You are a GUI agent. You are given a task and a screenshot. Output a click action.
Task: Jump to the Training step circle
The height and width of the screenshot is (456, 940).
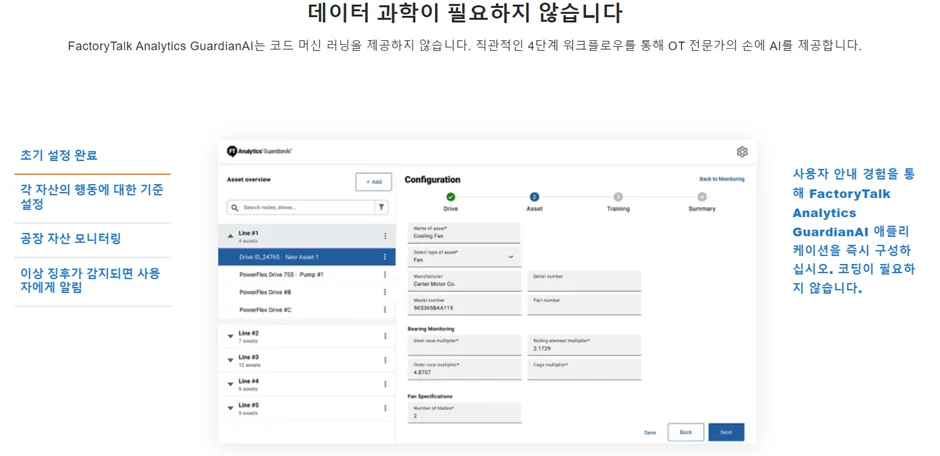point(618,197)
